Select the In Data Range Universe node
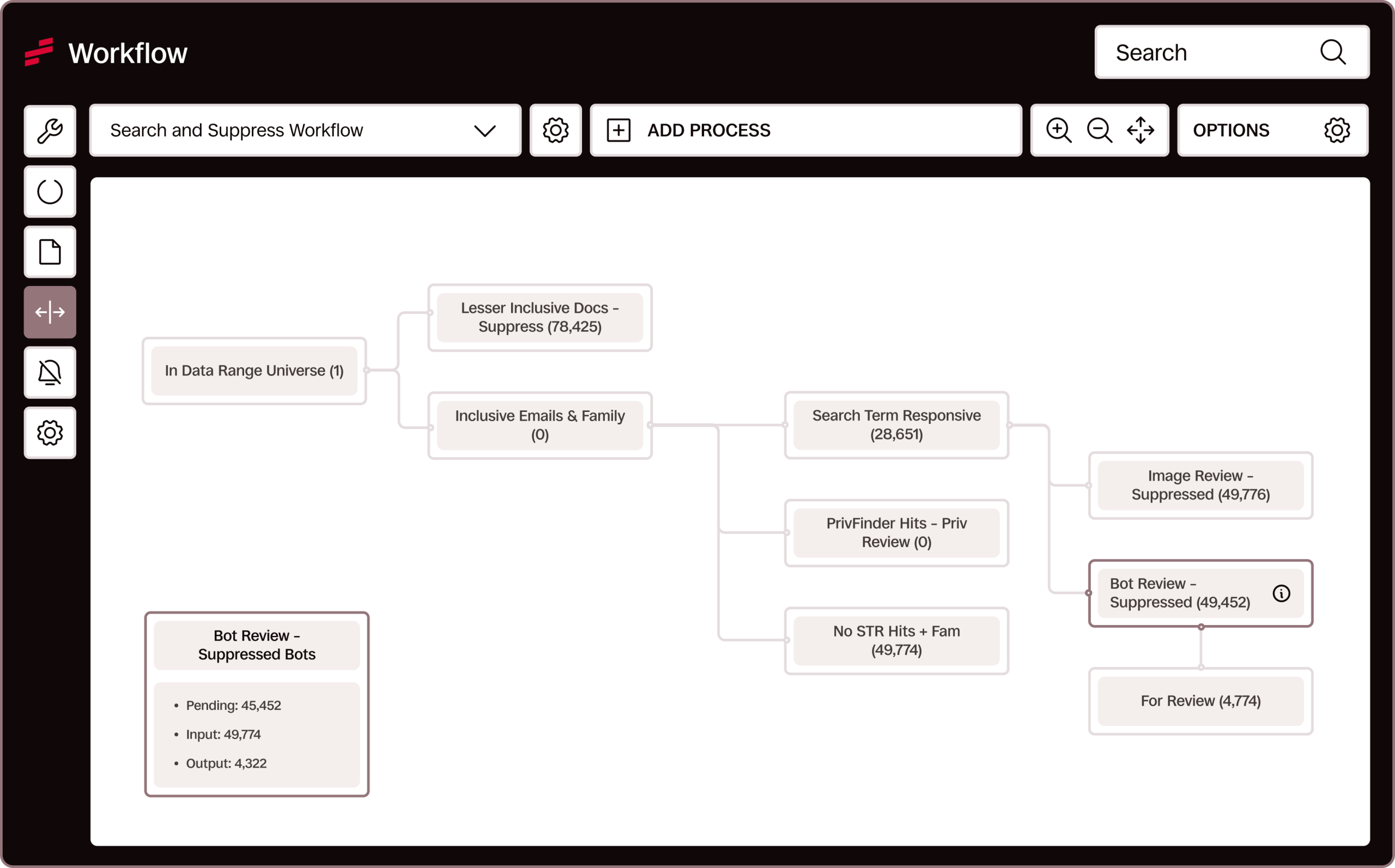The image size is (1395, 868). [x=254, y=371]
